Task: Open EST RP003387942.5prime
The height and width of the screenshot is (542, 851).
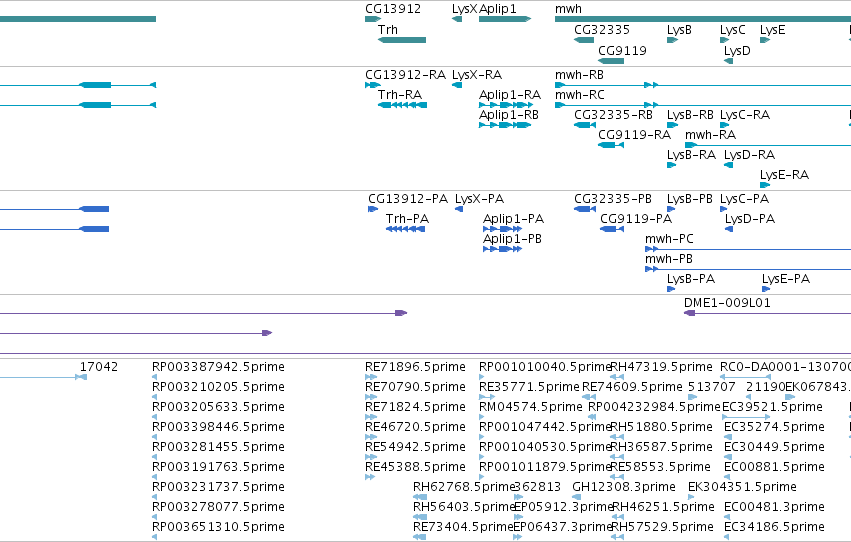Action: coord(218,367)
